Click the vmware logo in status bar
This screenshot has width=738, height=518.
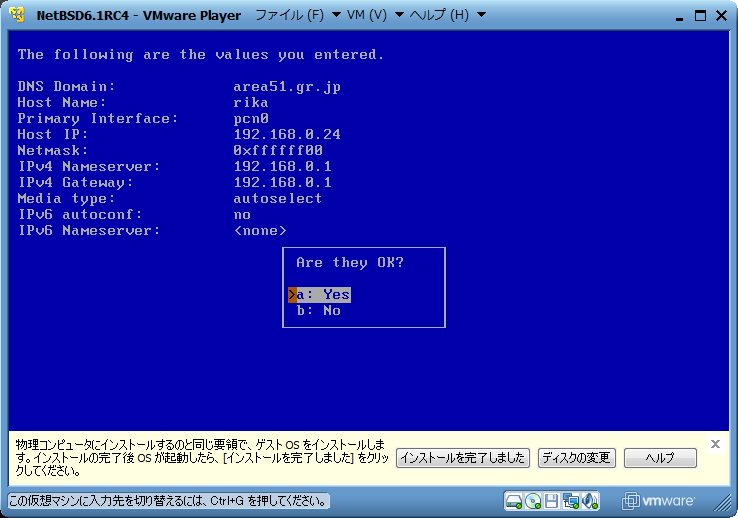(x=658, y=501)
